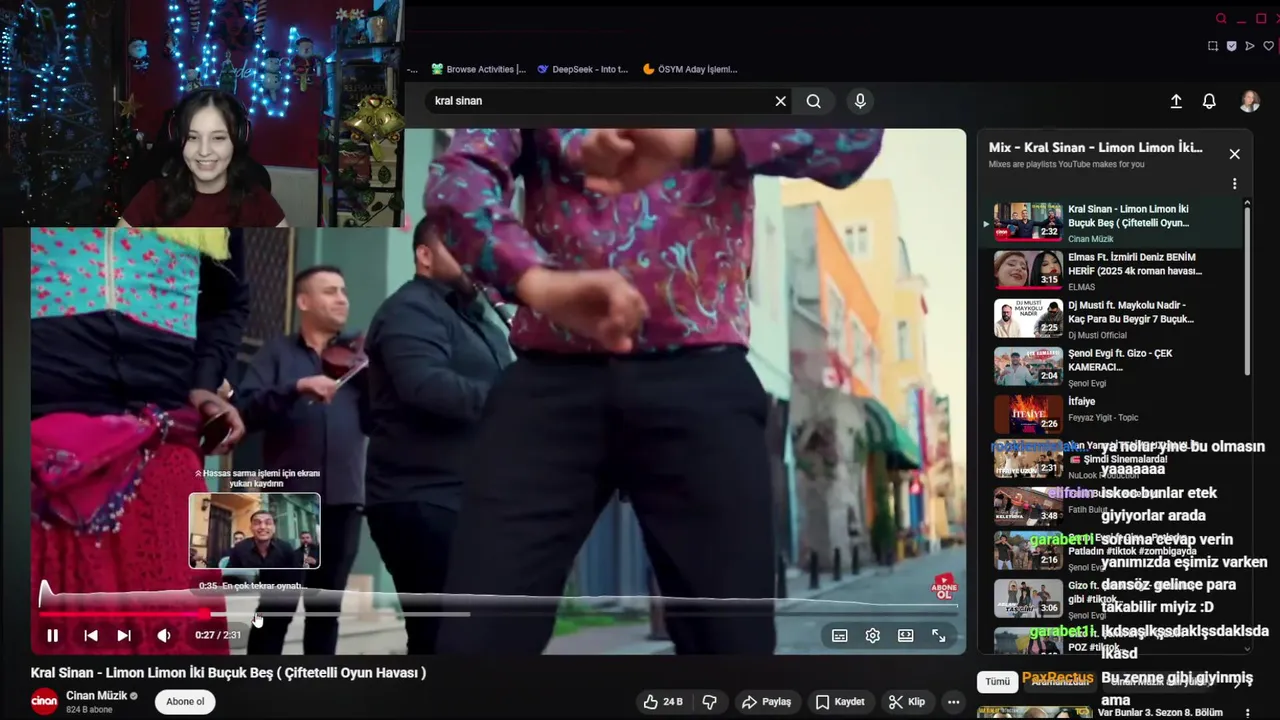Click the Mix - Kral Sinan playlist title

[1096, 148]
